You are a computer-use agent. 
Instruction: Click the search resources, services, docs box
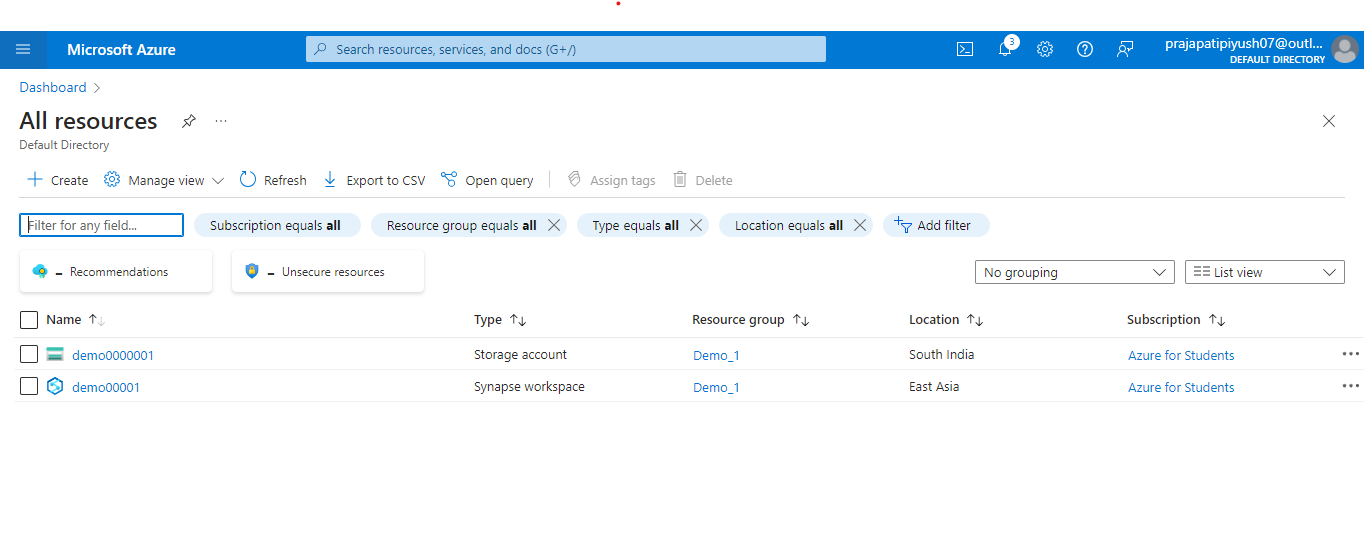[566, 49]
